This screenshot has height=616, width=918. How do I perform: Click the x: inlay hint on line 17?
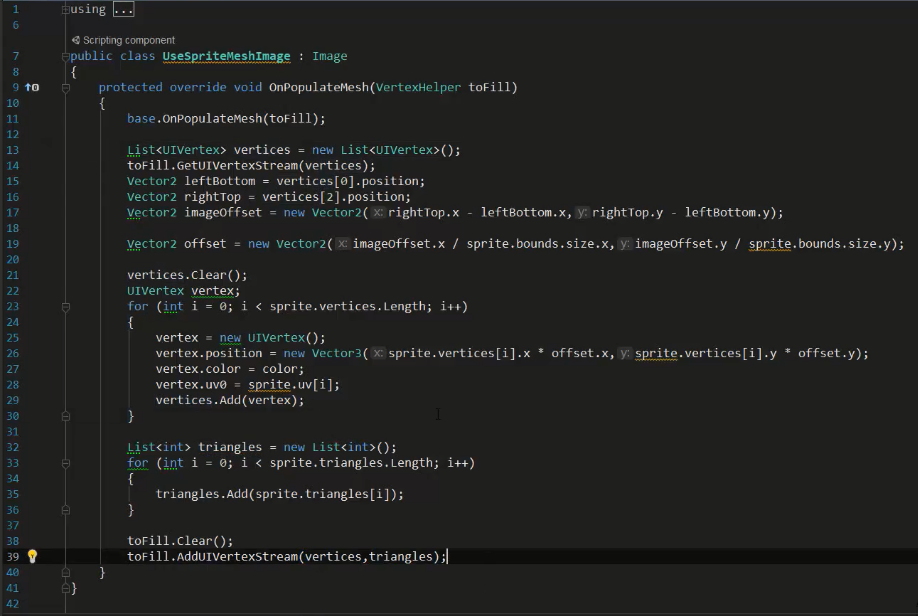click(x=379, y=213)
